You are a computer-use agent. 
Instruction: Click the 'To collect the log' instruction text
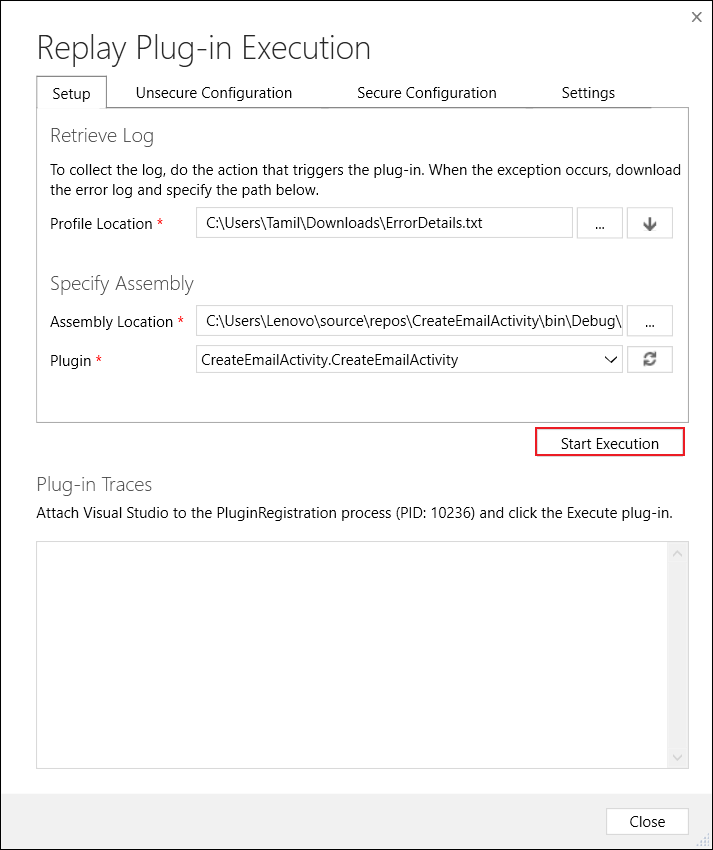(x=365, y=179)
